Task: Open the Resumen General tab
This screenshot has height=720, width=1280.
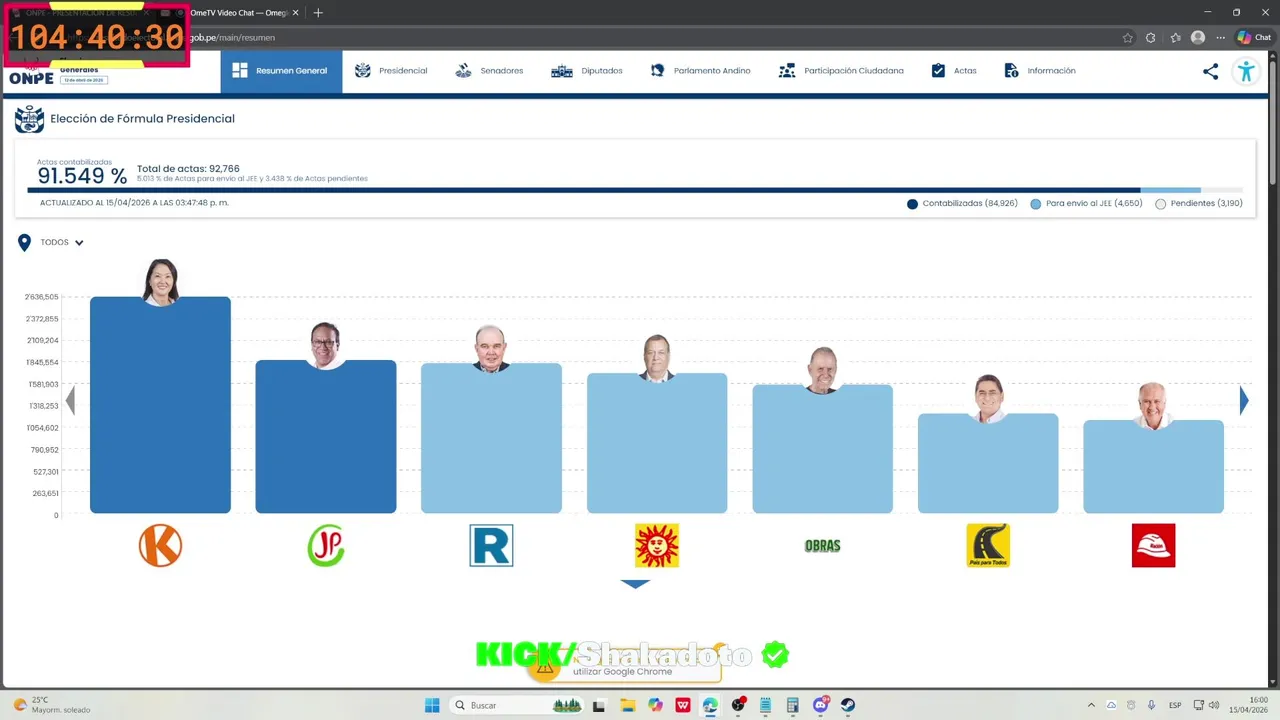Action: tap(281, 71)
